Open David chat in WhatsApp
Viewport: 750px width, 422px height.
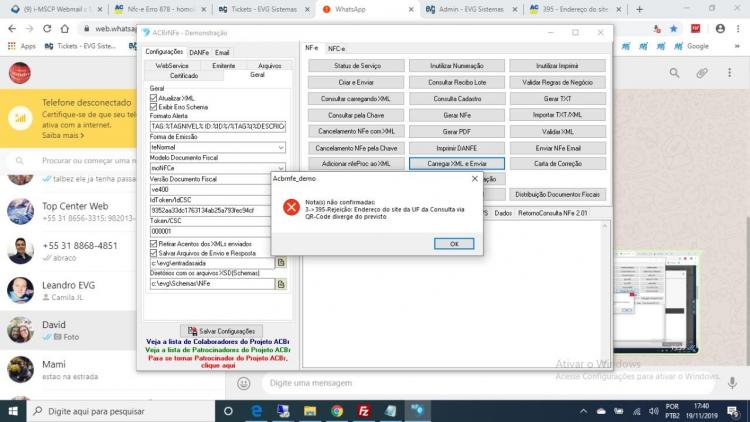click(68, 330)
